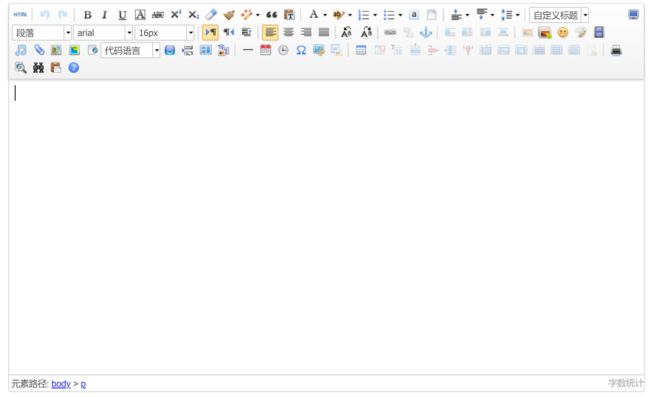Expand ordered list style options
The image size is (650, 397).
pos(375,15)
